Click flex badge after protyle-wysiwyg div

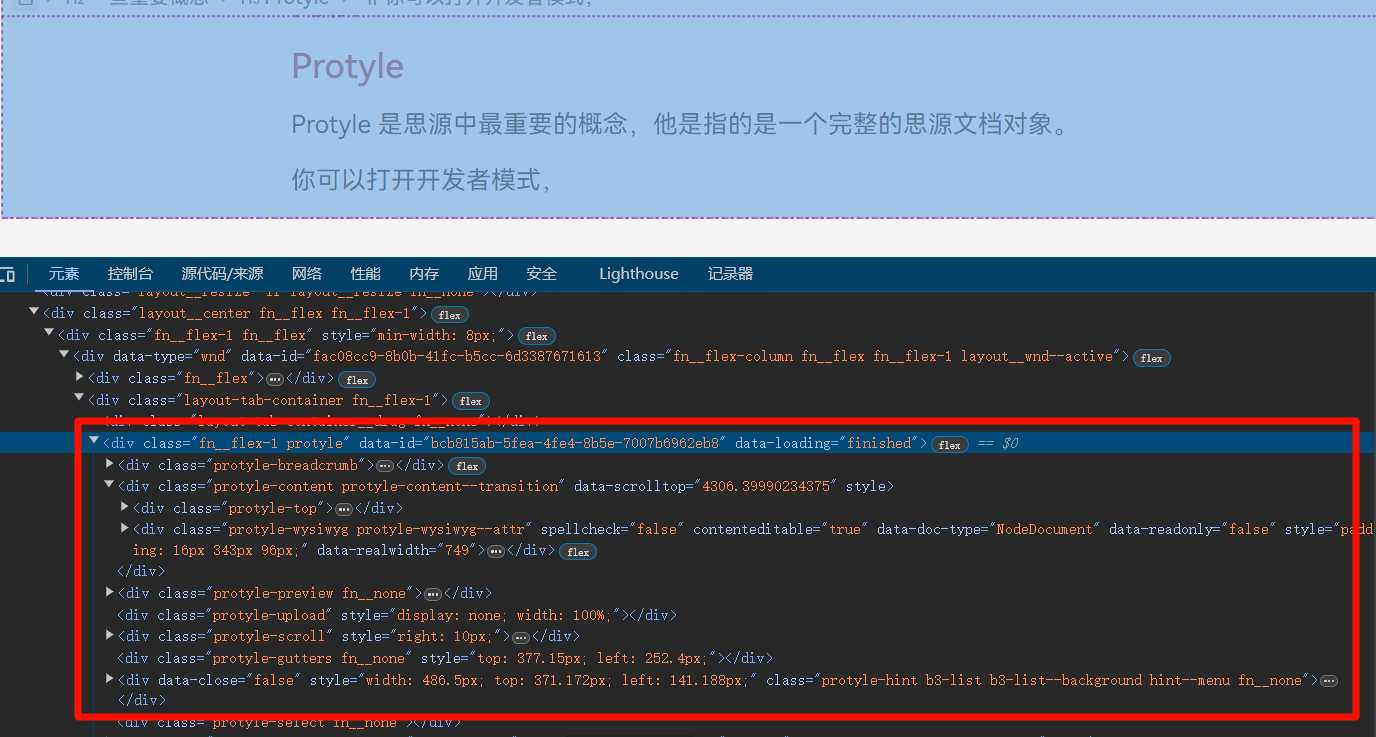tap(577, 551)
